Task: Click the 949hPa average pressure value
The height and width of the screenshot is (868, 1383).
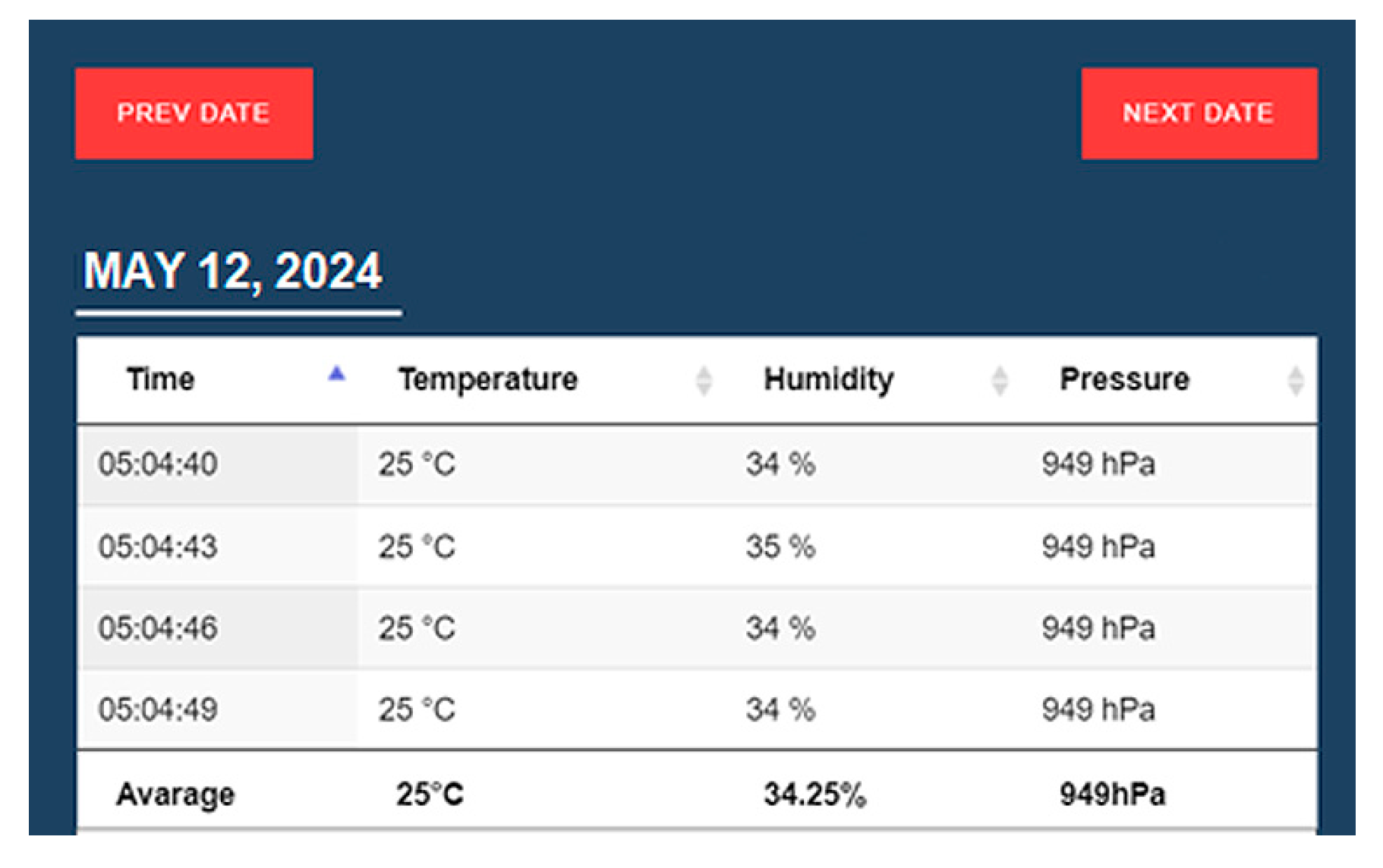Action: [1112, 794]
